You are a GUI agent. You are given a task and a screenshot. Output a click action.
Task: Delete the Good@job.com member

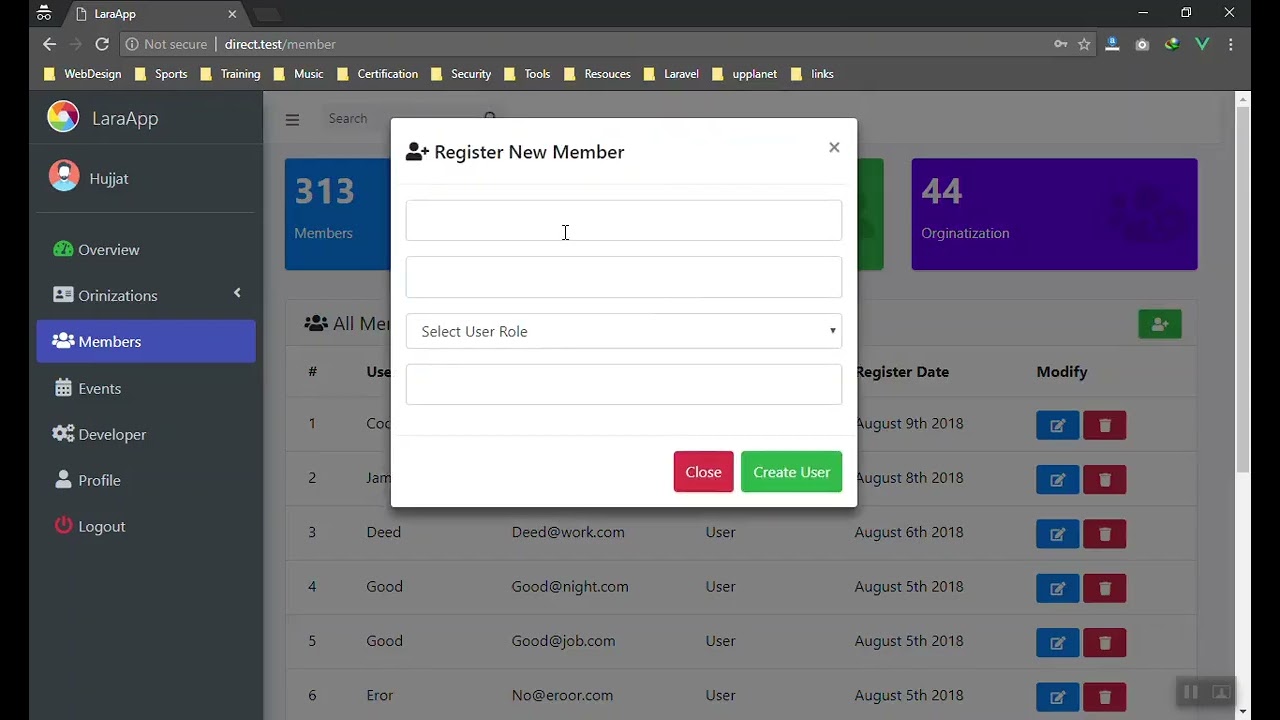(x=1105, y=642)
